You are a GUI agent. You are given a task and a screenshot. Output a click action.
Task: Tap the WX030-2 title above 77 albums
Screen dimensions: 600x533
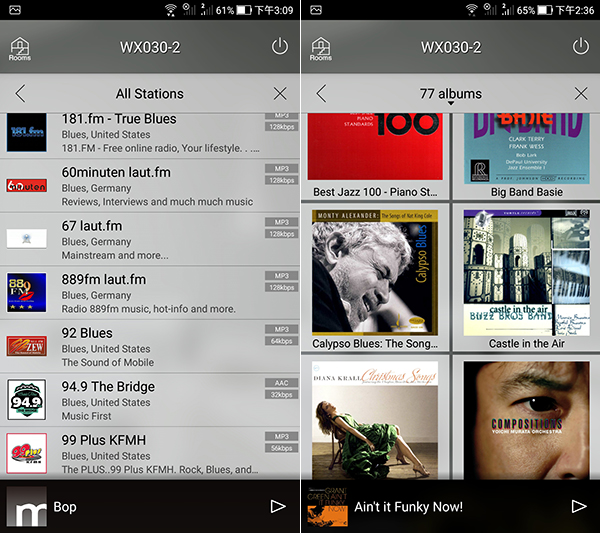(x=451, y=47)
